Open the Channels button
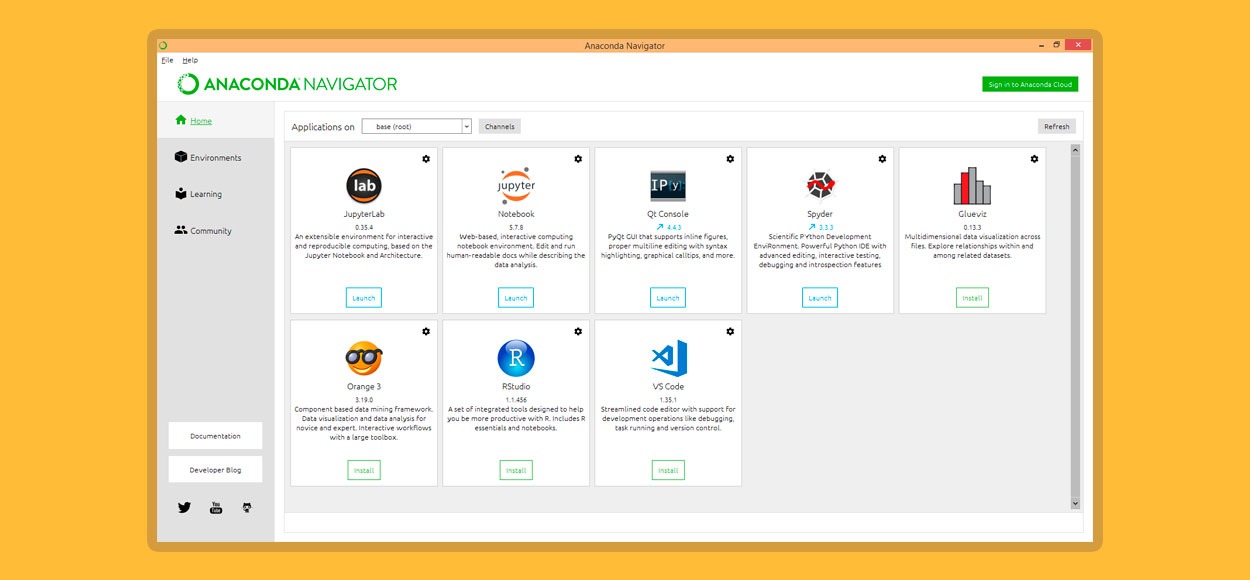The height and width of the screenshot is (580, 1250). click(x=500, y=126)
